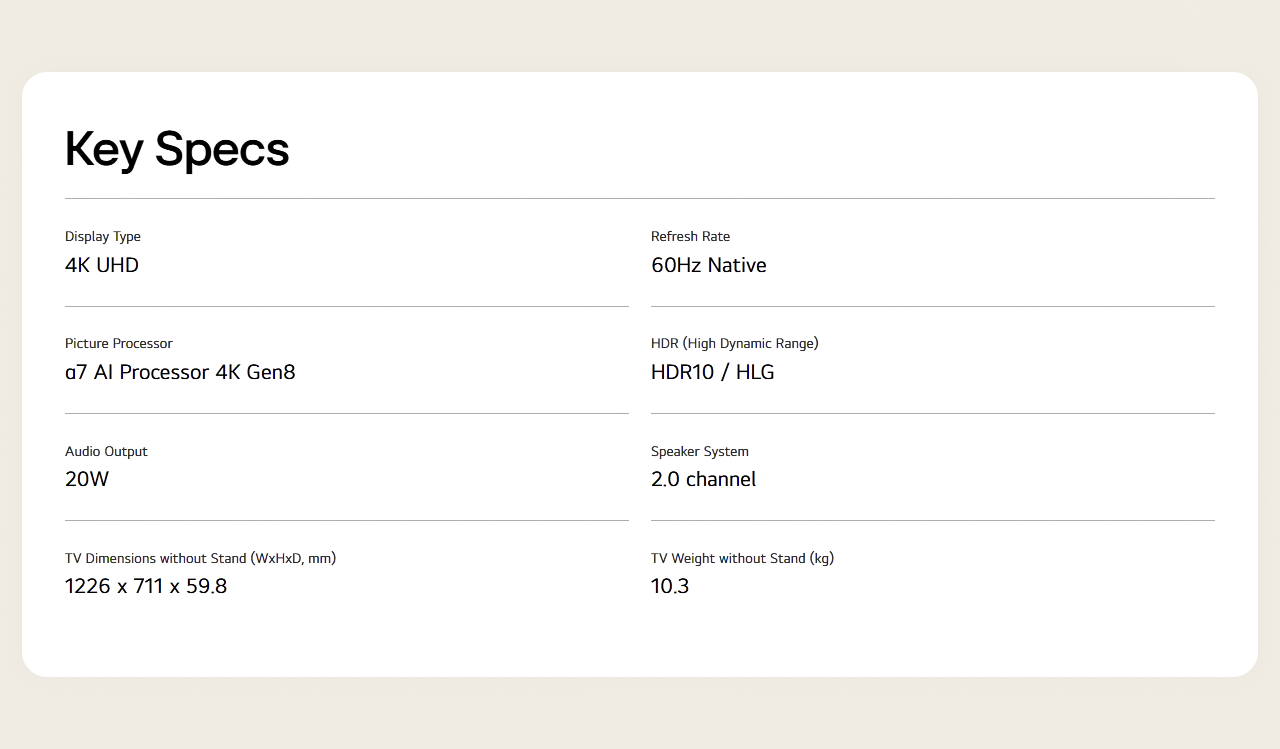
Task: Select the Display Type label
Action: (x=103, y=237)
